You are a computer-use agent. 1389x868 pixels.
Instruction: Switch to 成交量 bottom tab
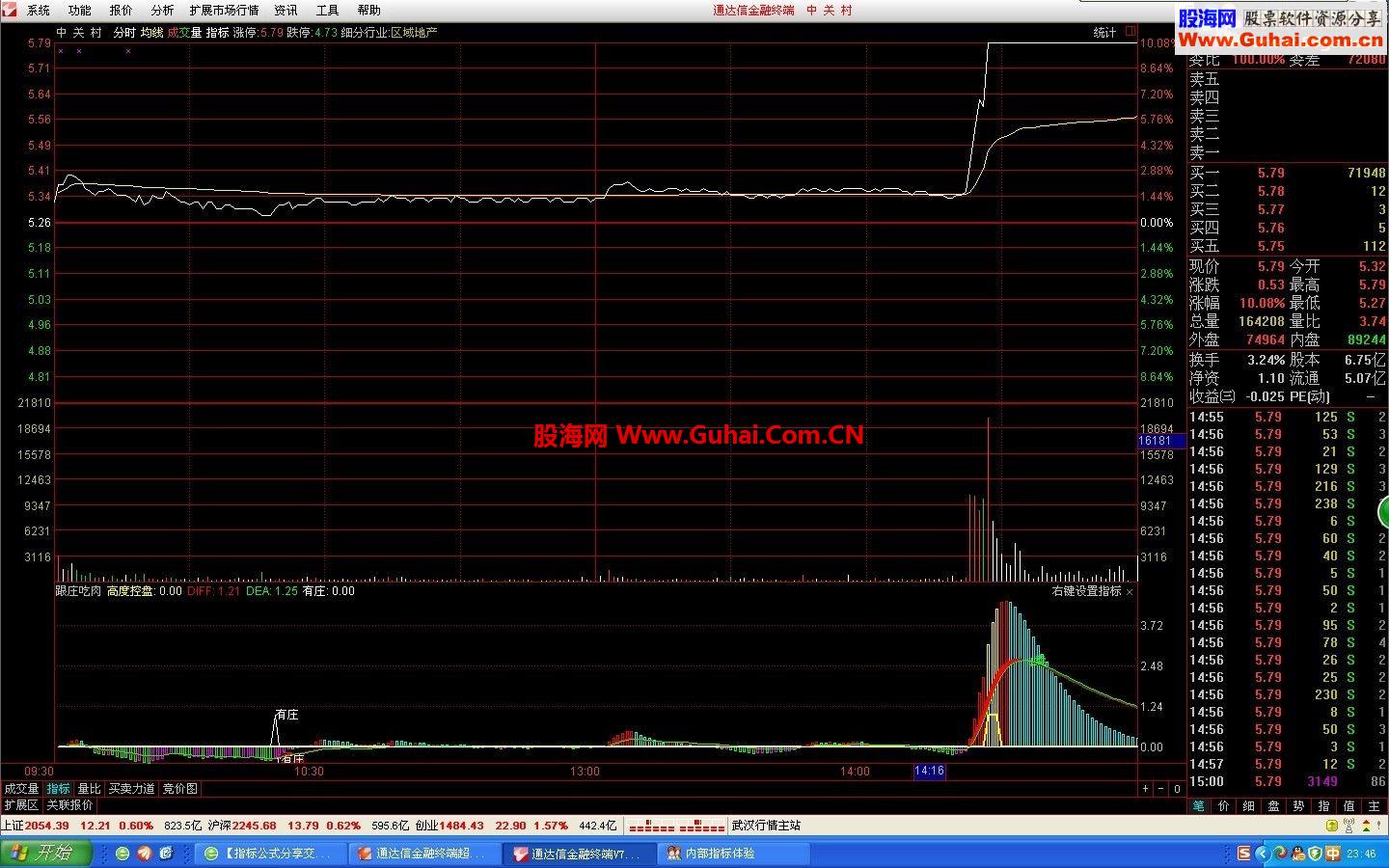(x=21, y=789)
